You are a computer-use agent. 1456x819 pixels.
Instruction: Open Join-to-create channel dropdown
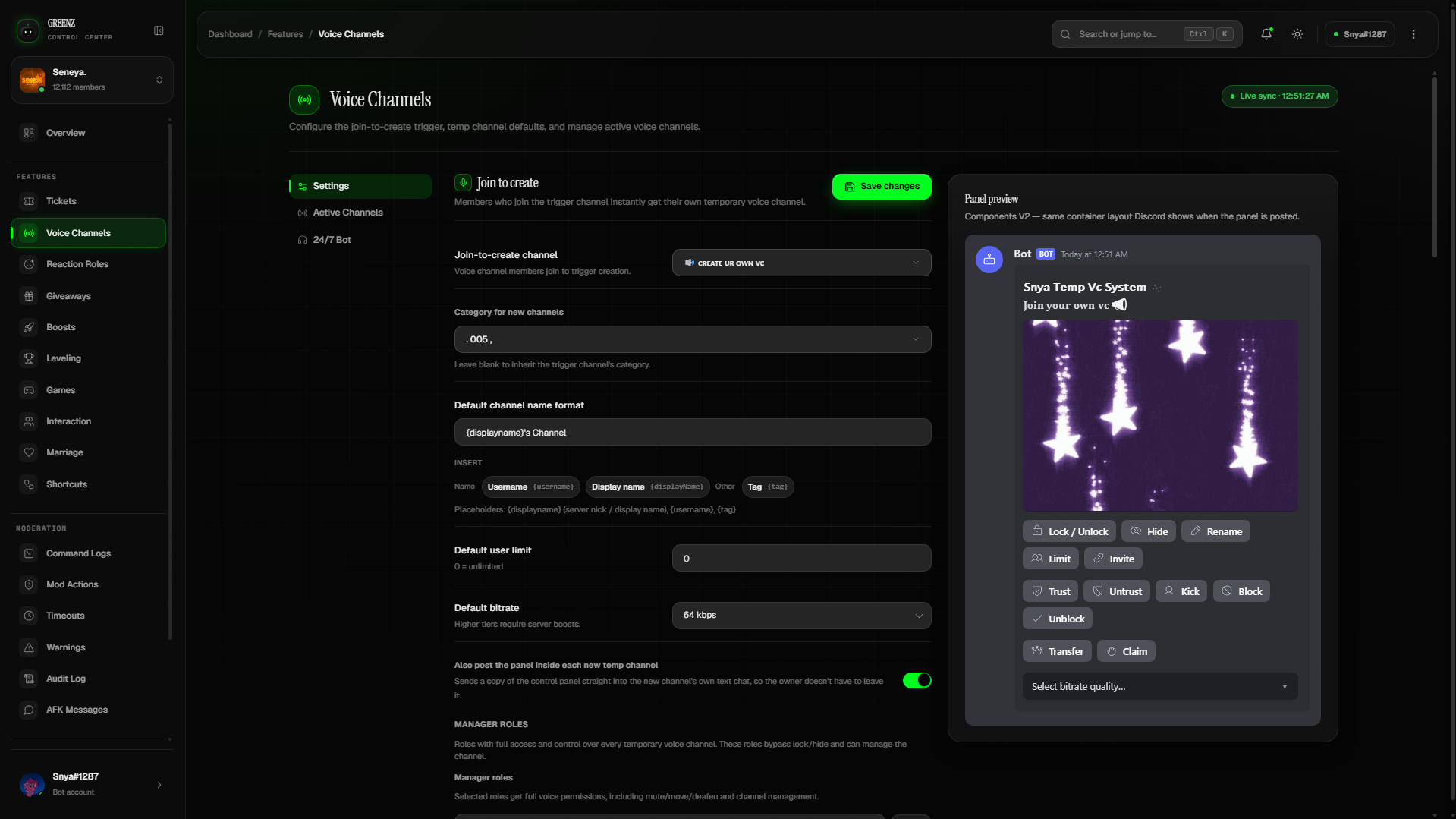coord(801,263)
